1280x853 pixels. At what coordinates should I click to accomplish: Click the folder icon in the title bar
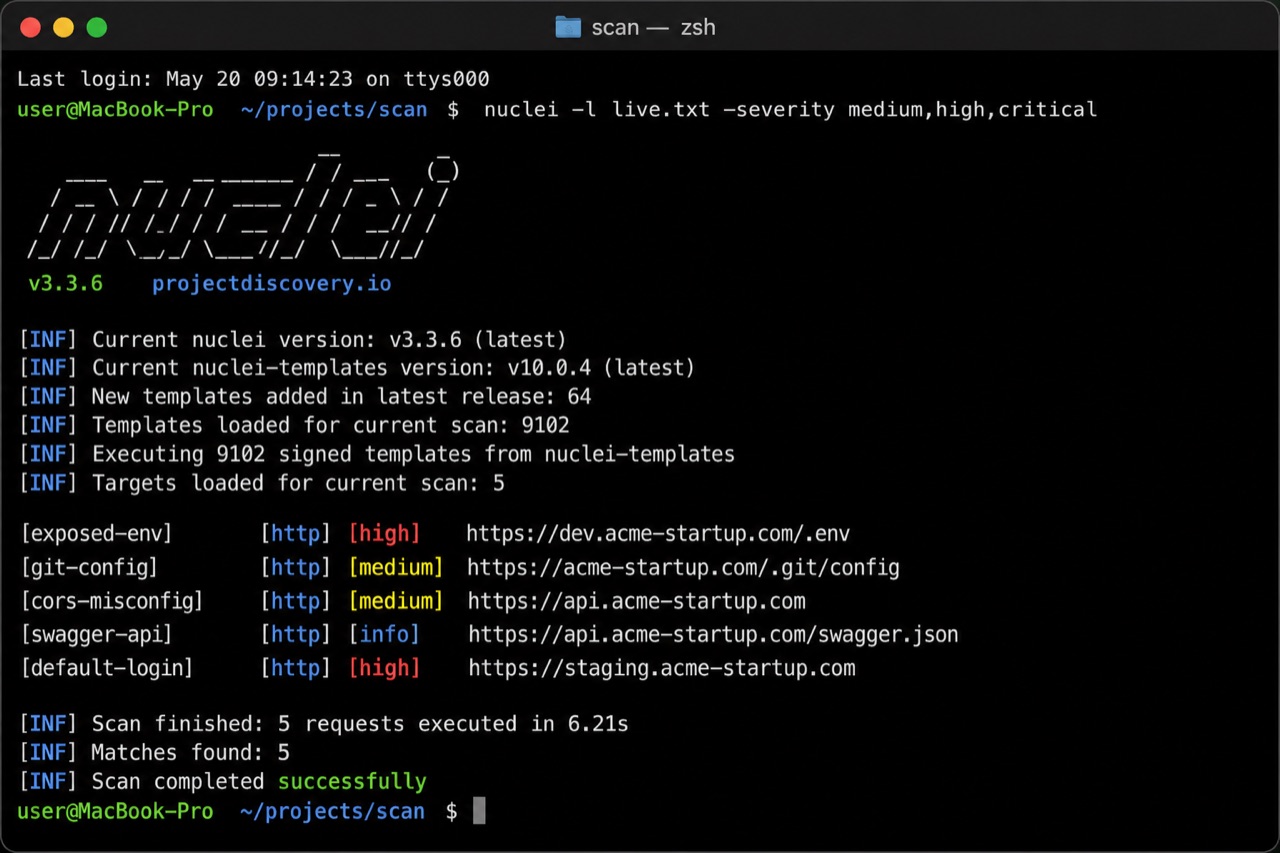(568, 27)
